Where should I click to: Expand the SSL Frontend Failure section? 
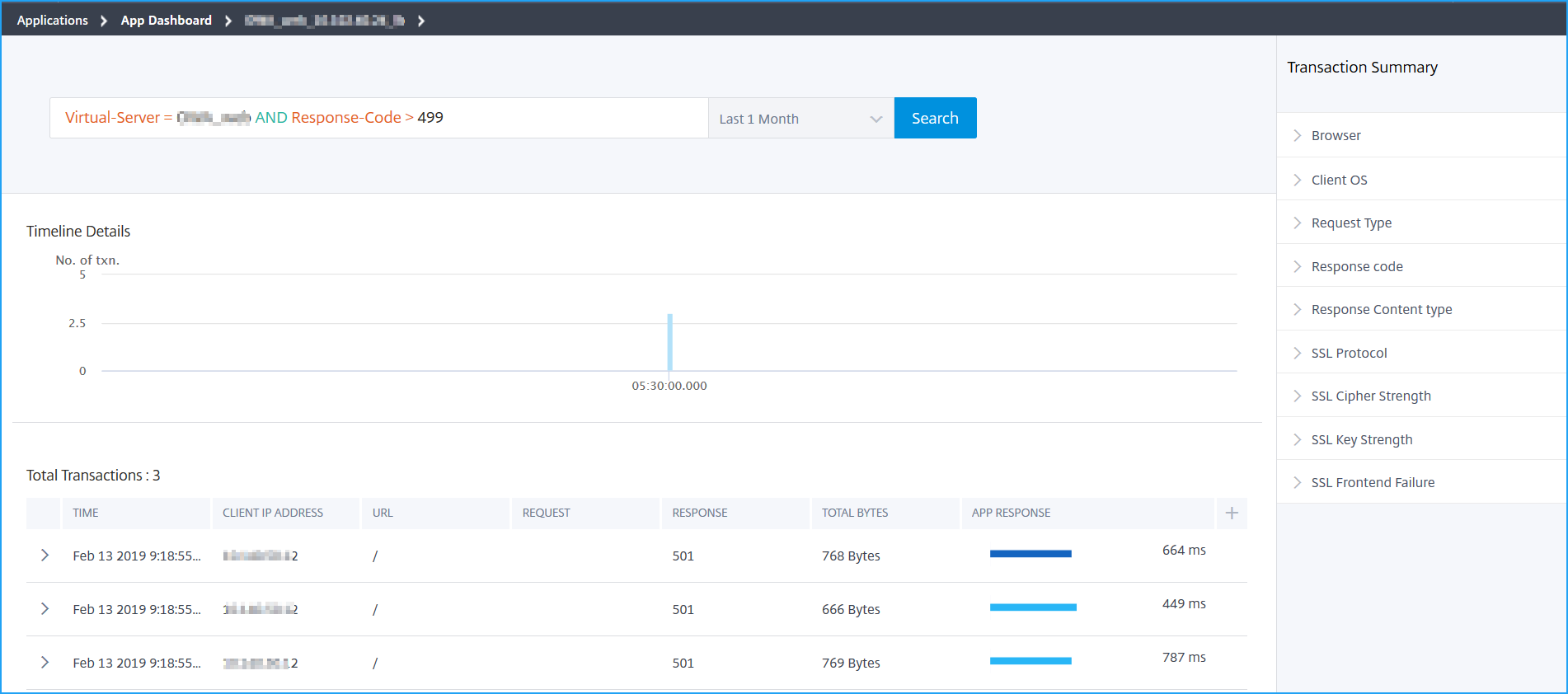tap(1422, 482)
